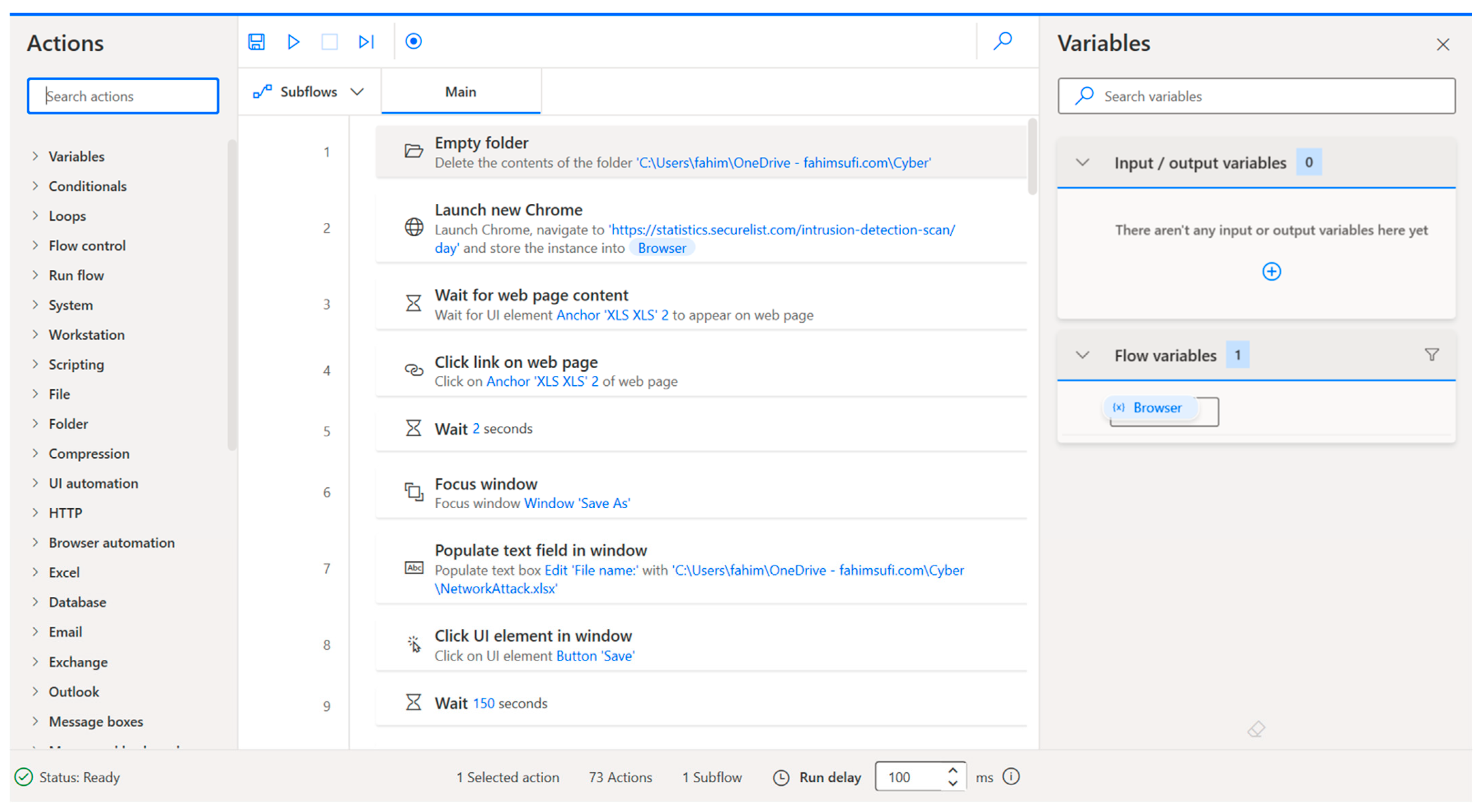Increase Run delay with up arrow

[953, 771]
